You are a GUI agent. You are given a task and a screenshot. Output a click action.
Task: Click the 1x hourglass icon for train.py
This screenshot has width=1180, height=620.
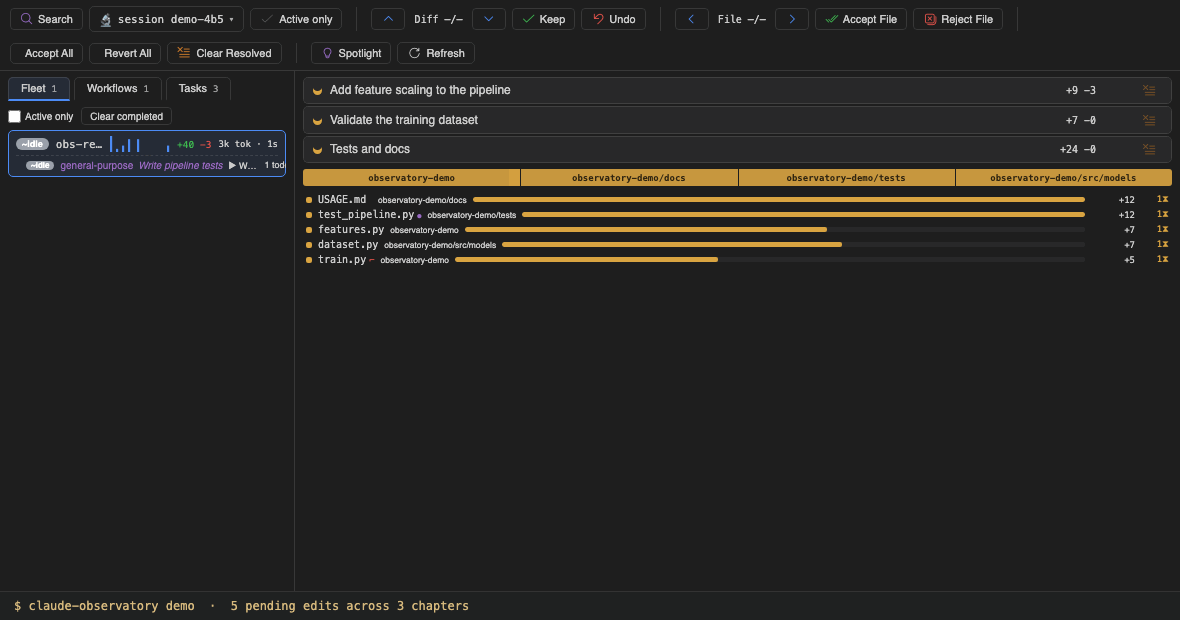tap(1162, 260)
